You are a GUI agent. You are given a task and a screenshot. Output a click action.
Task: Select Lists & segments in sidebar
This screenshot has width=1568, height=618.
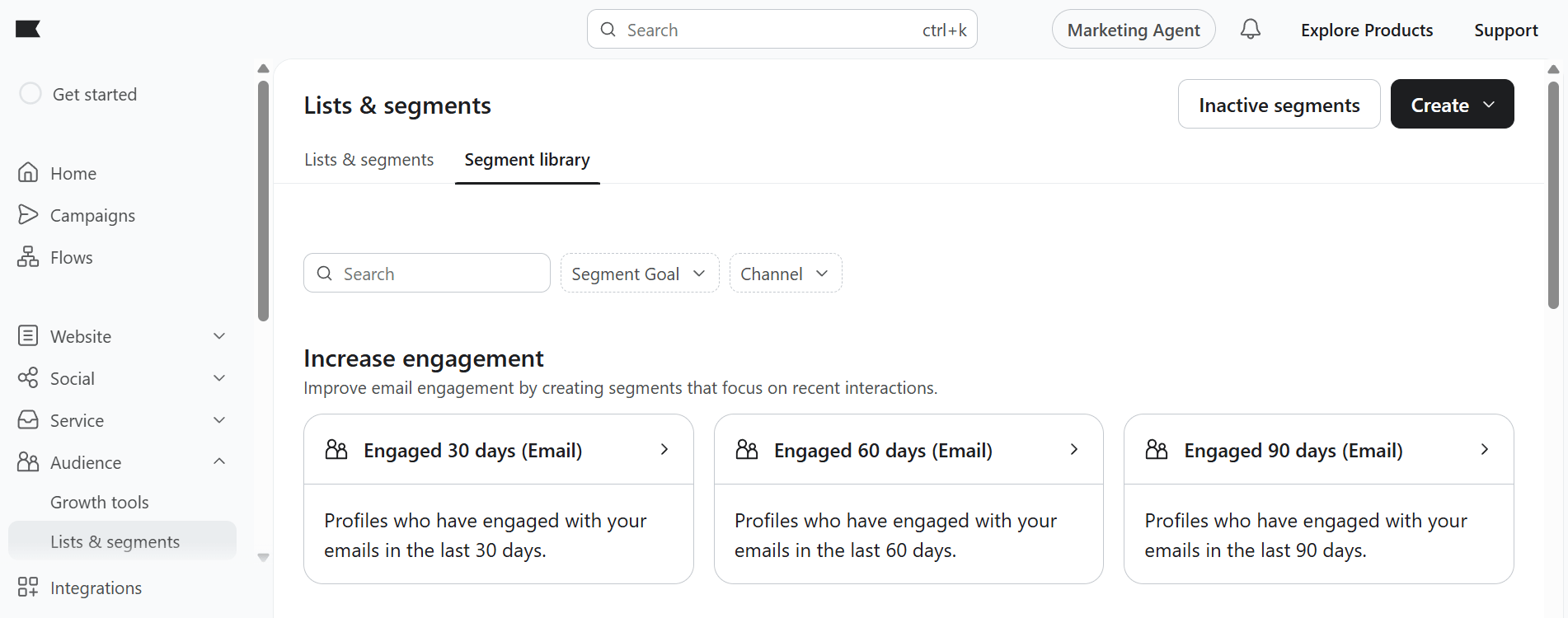click(122, 541)
